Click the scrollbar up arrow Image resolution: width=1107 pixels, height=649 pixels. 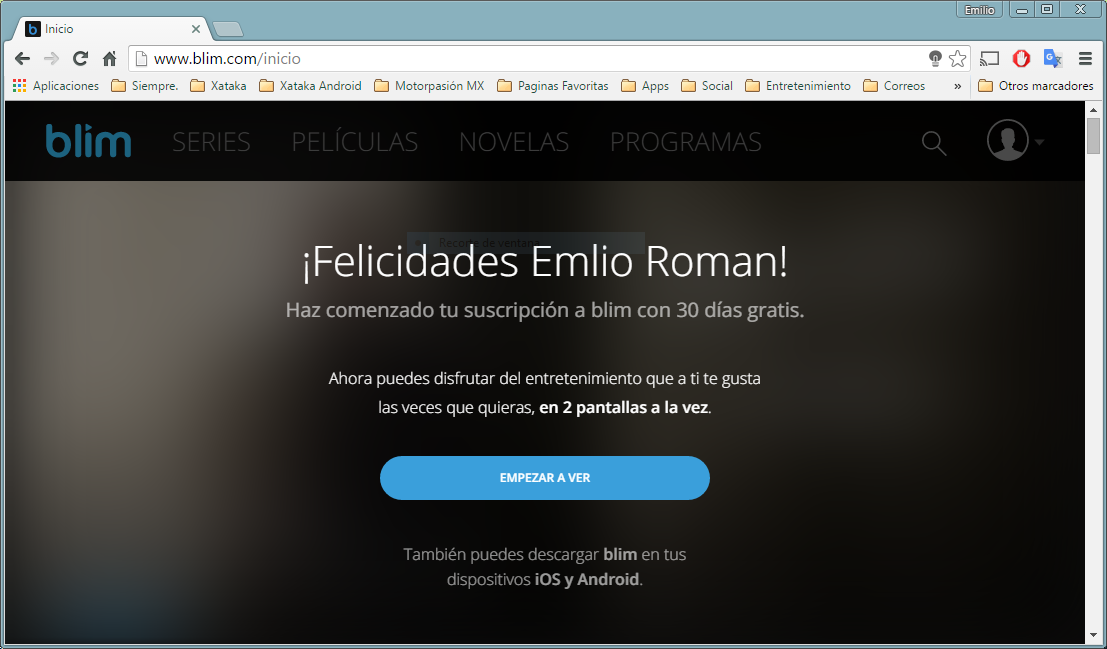(x=1094, y=109)
